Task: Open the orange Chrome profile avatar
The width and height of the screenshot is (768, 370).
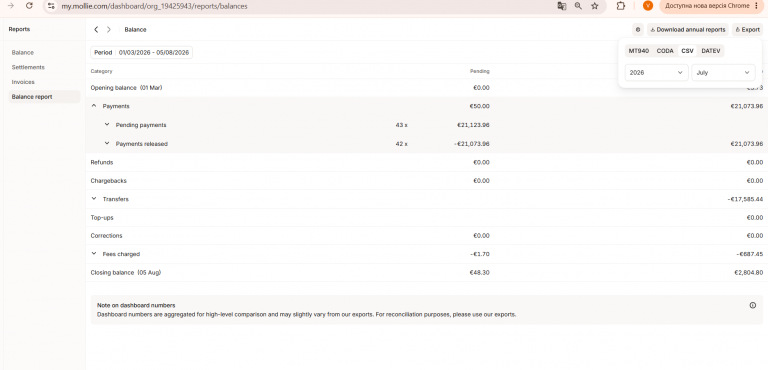Action: [648, 6]
